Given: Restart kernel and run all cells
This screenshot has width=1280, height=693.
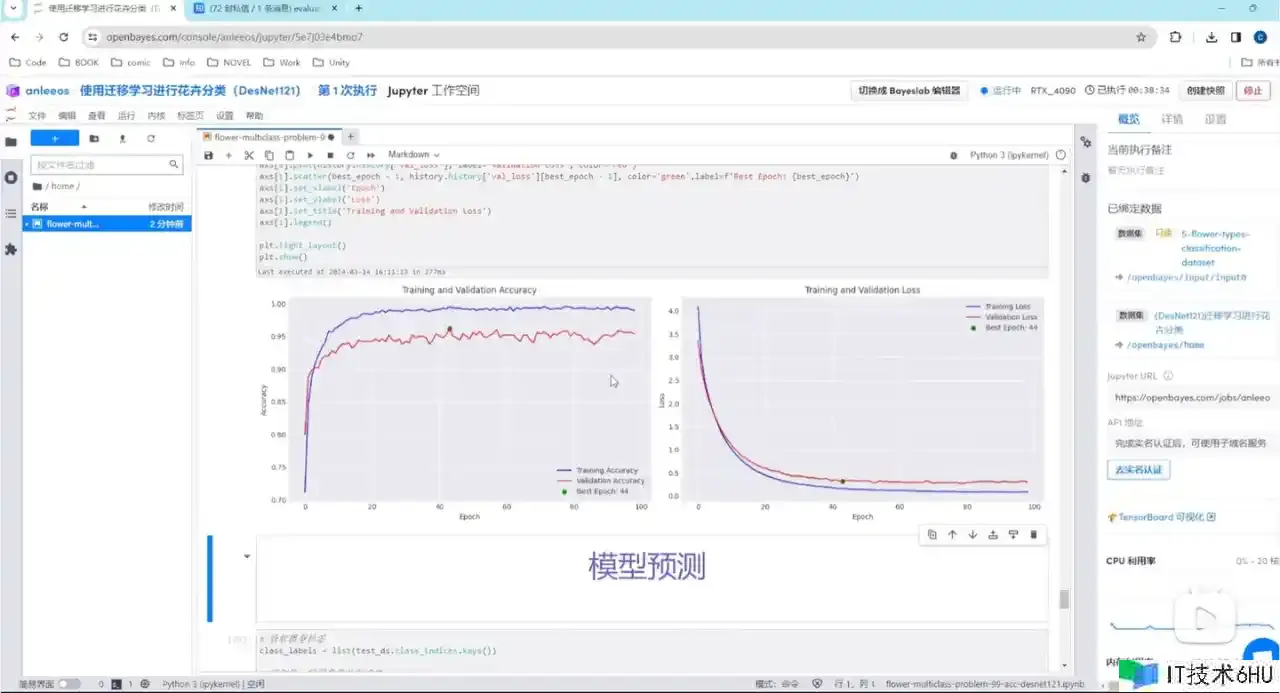Looking at the screenshot, I should [x=371, y=155].
